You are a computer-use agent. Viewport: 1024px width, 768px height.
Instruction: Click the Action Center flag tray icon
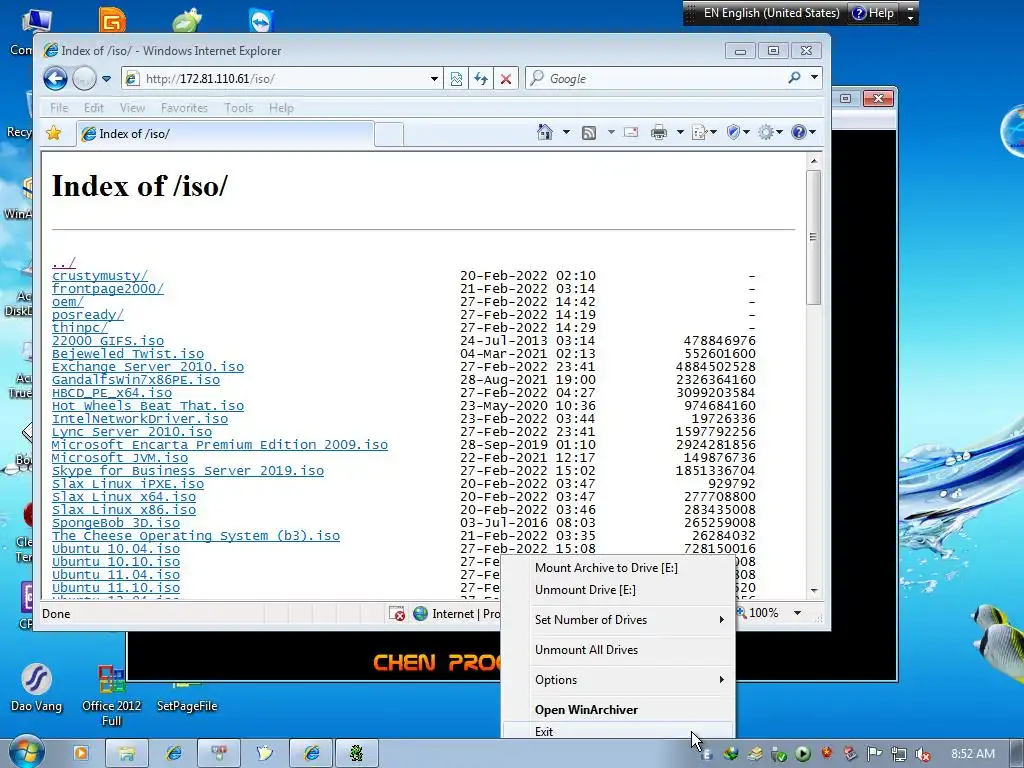click(x=874, y=754)
